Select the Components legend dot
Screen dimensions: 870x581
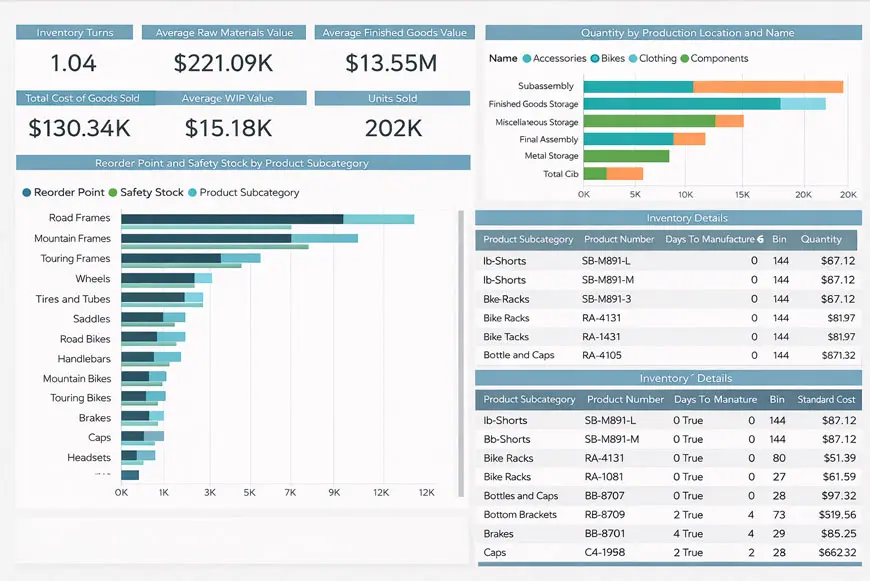point(685,59)
